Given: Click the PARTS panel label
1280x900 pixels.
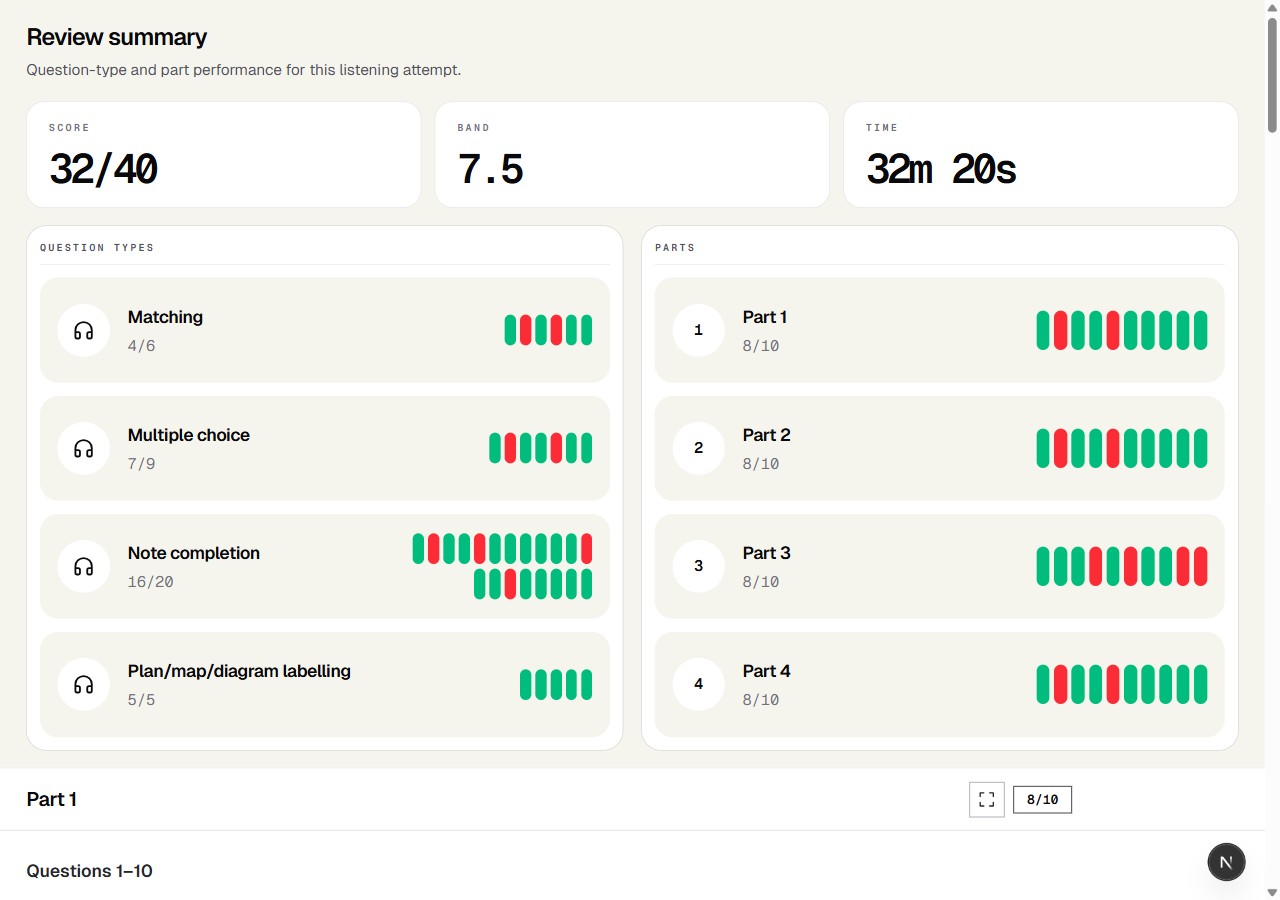Looking at the screenshot, I should pyautogui.click(x=675, y=248).
